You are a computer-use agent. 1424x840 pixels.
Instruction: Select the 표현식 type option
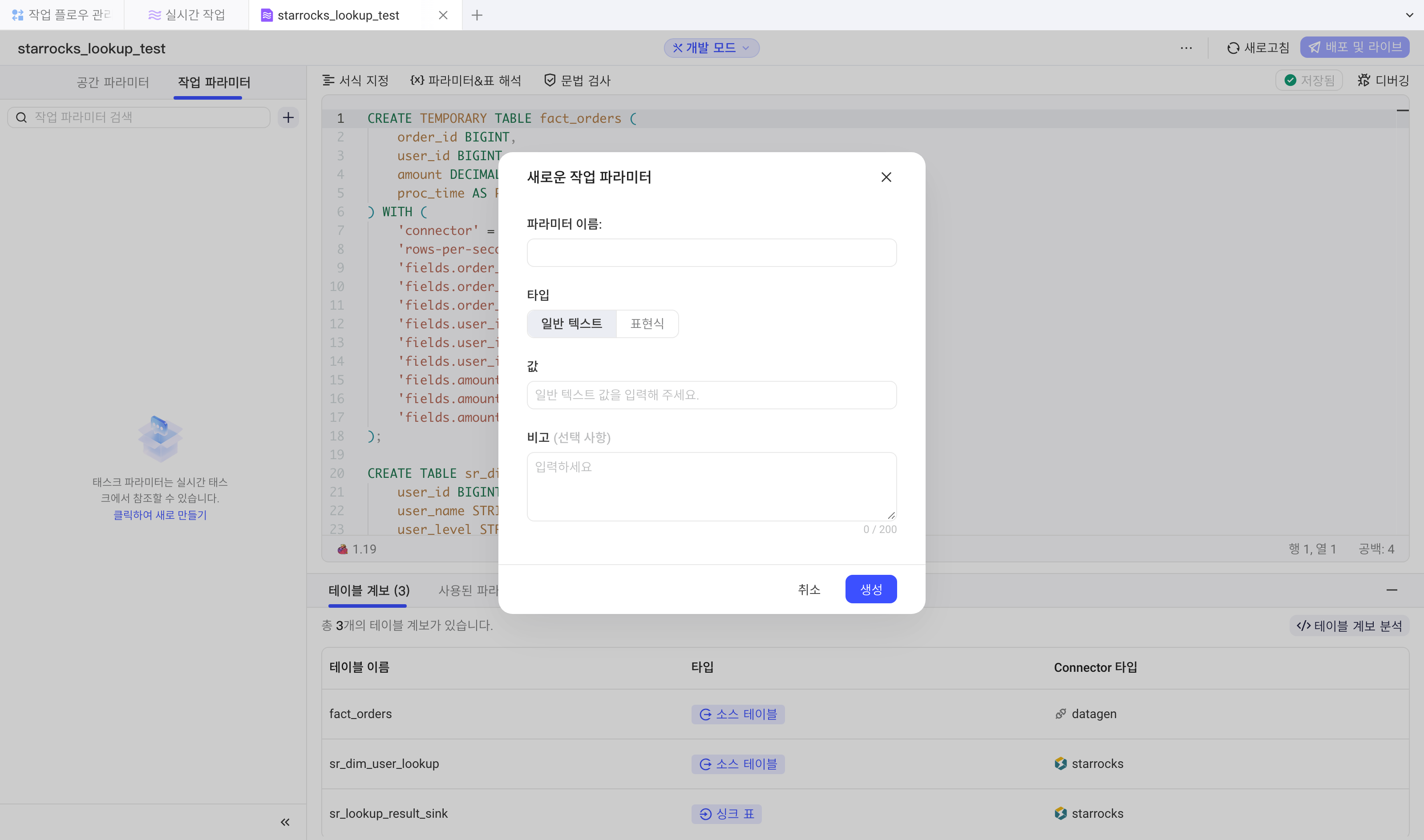pos(647,324)
